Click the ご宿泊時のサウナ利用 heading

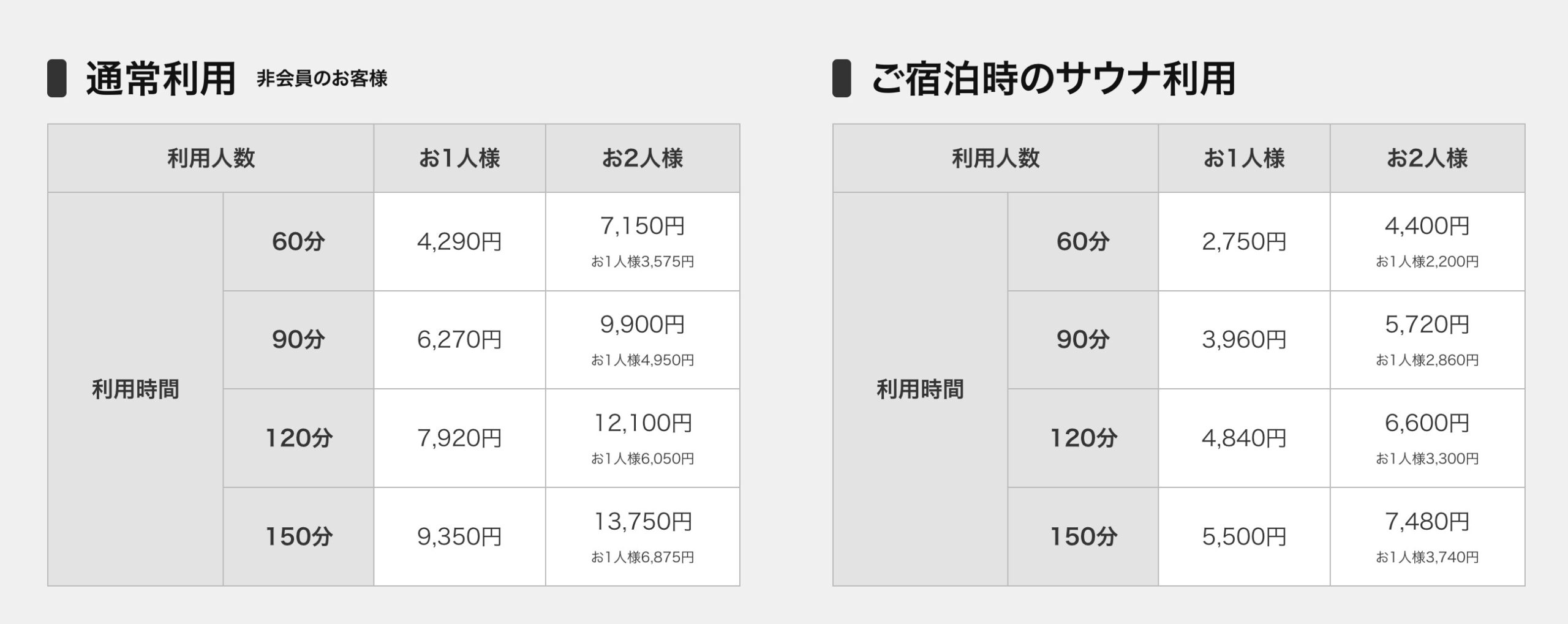pyautogui.click(x=1053, y=79)
